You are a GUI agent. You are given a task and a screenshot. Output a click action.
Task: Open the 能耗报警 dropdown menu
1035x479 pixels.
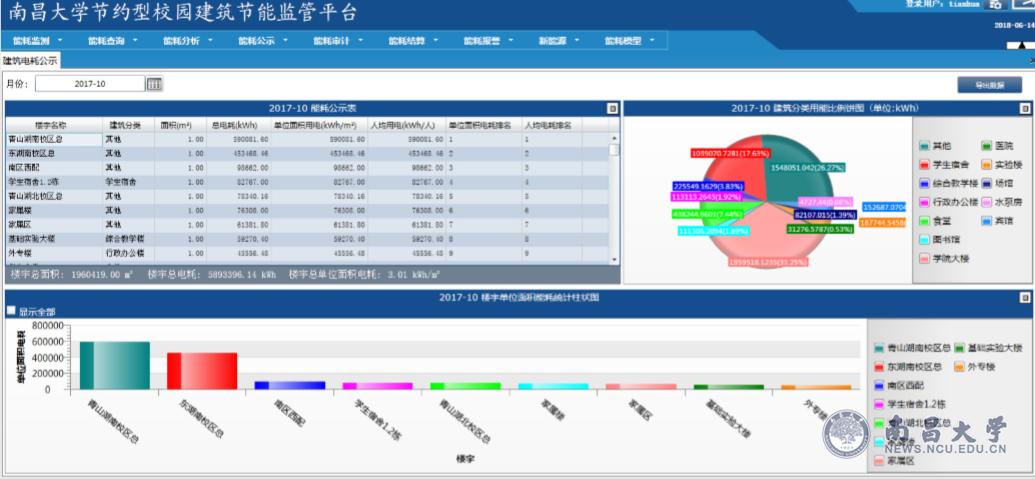coord(488,41)
